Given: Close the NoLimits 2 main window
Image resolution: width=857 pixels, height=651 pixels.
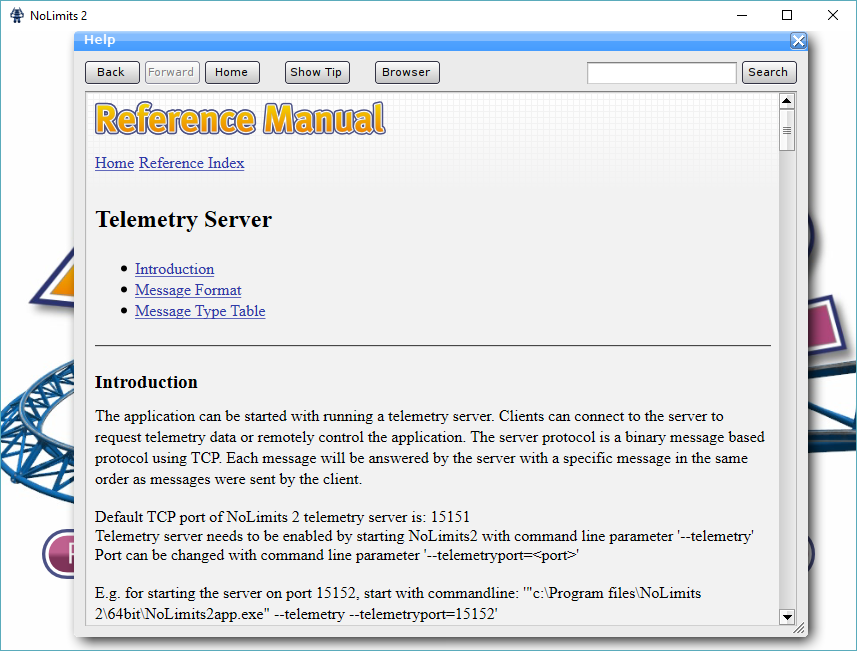Looking at the screenshot, I should (832, 15).
